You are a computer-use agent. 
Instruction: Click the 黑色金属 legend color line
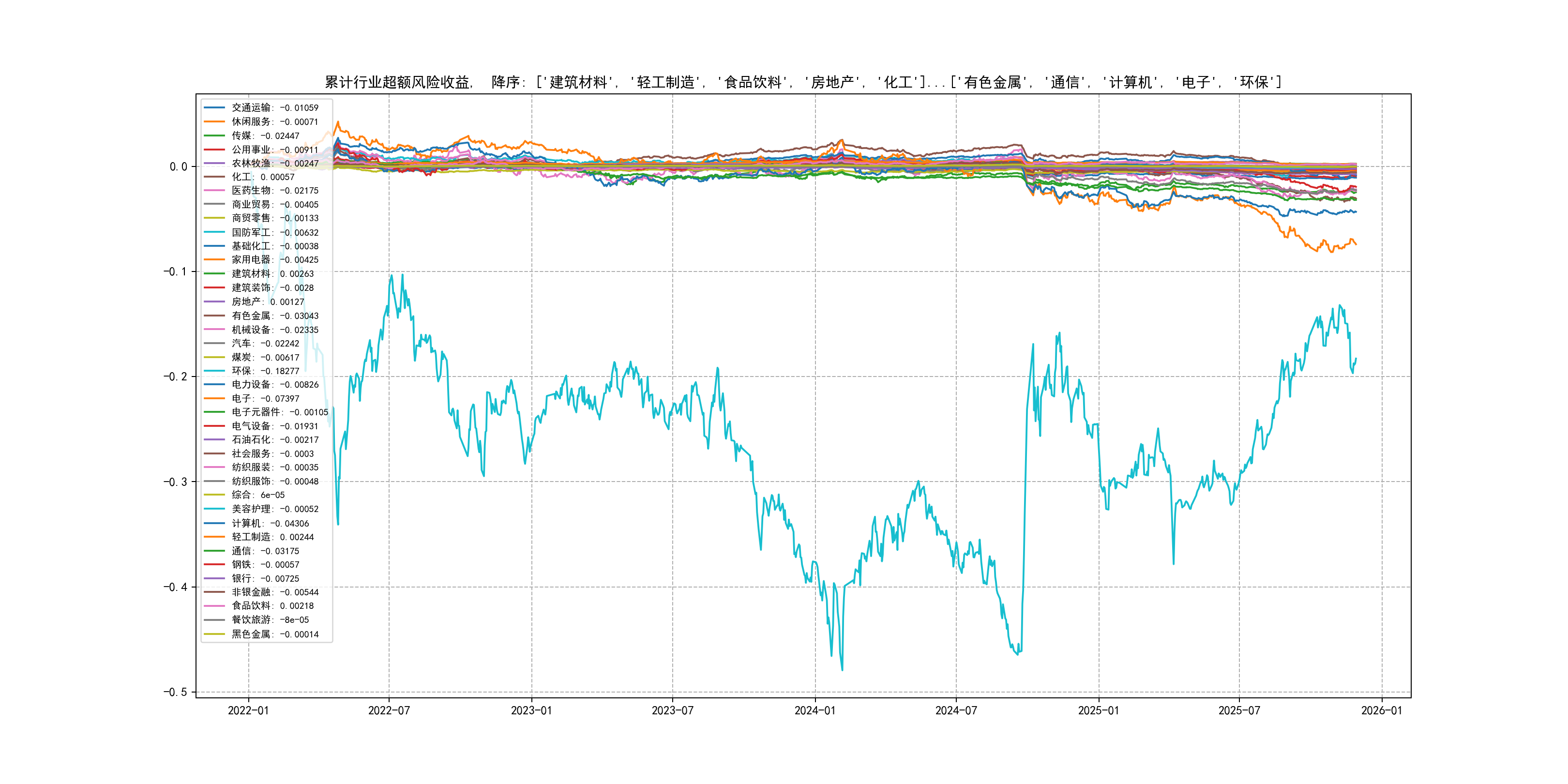pos(214,634)
